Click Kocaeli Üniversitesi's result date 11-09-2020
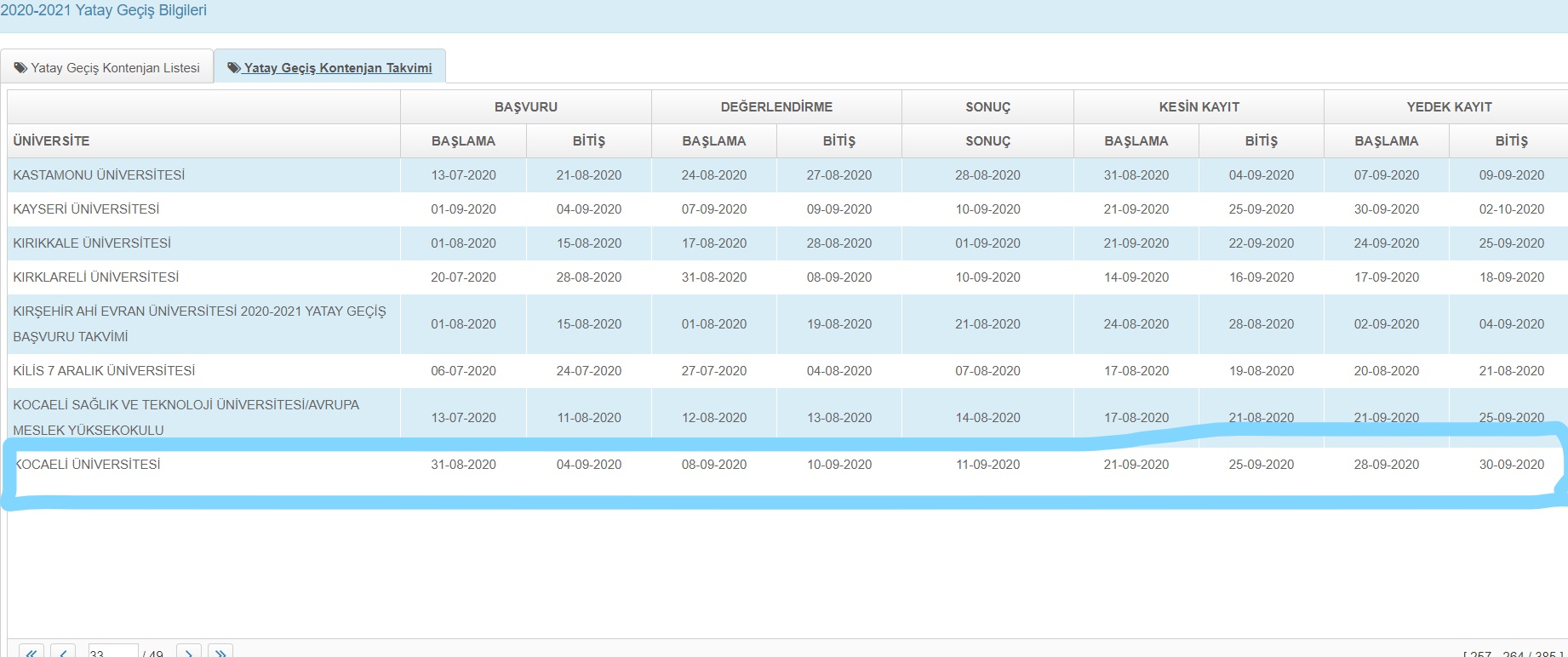The height and width of the screenshot is (657, 1568). (987, 464)
